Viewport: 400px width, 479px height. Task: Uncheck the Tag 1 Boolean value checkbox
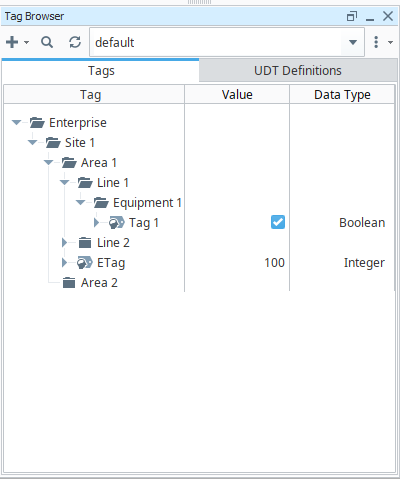click(x=278, y=222)
